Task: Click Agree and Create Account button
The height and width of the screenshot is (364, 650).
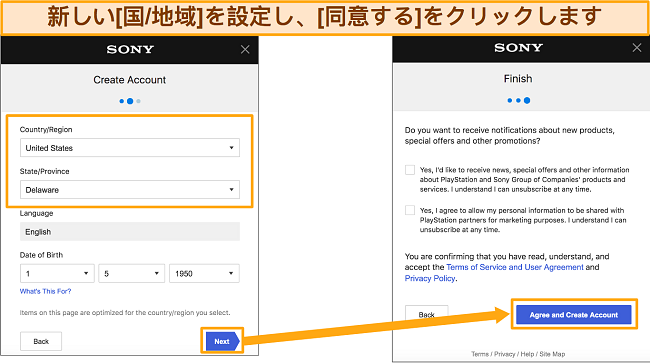Action: pyautogui.click(x=574, y=315)
